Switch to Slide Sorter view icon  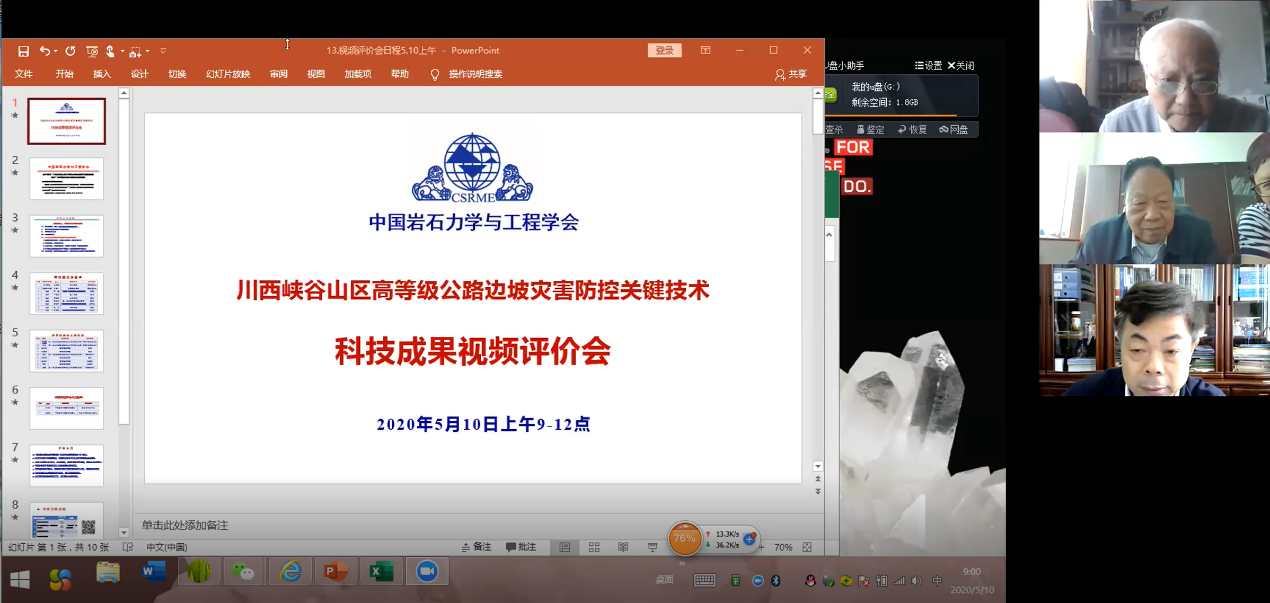[594, 547]
